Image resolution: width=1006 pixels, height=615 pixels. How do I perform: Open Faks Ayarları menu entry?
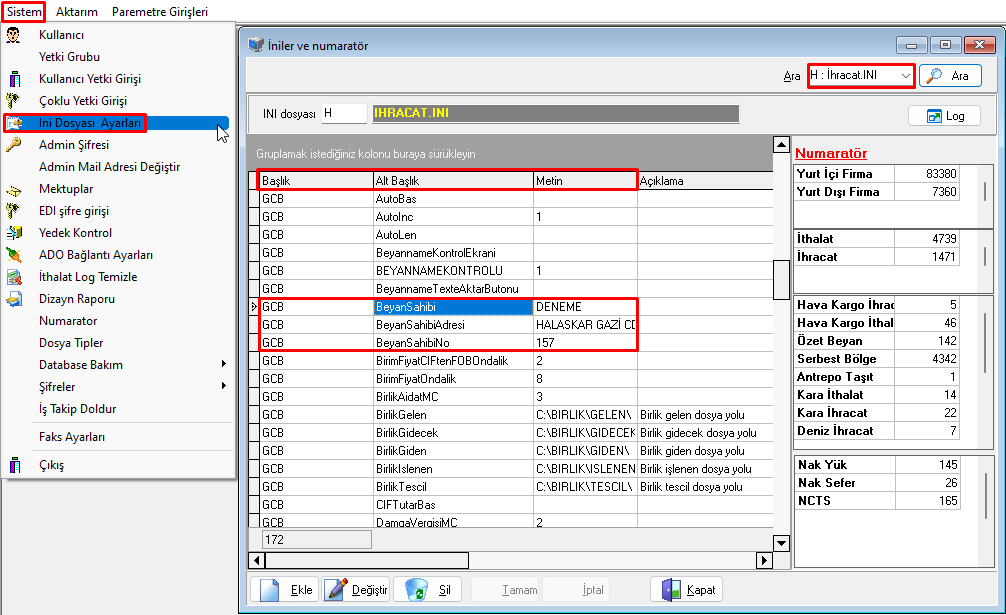click(x=72, y=437)
